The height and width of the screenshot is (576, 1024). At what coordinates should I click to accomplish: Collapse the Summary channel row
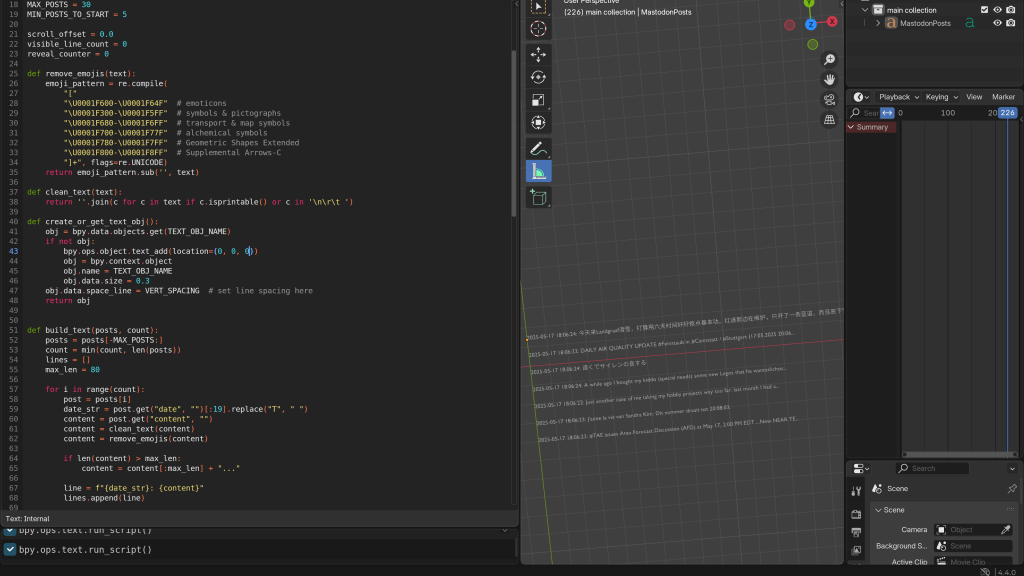pyautogui.click(x=851, y=127)
